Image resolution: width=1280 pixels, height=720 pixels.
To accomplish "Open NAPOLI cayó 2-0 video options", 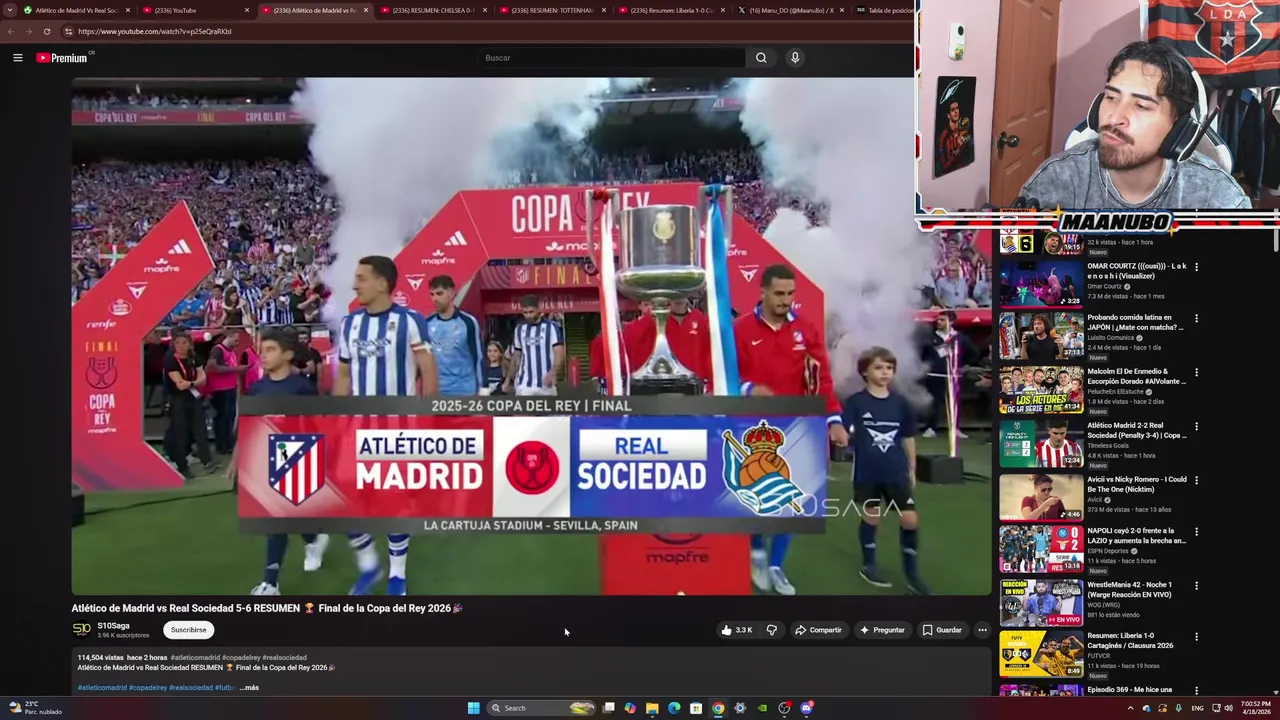I will (x=1196, y=532).
